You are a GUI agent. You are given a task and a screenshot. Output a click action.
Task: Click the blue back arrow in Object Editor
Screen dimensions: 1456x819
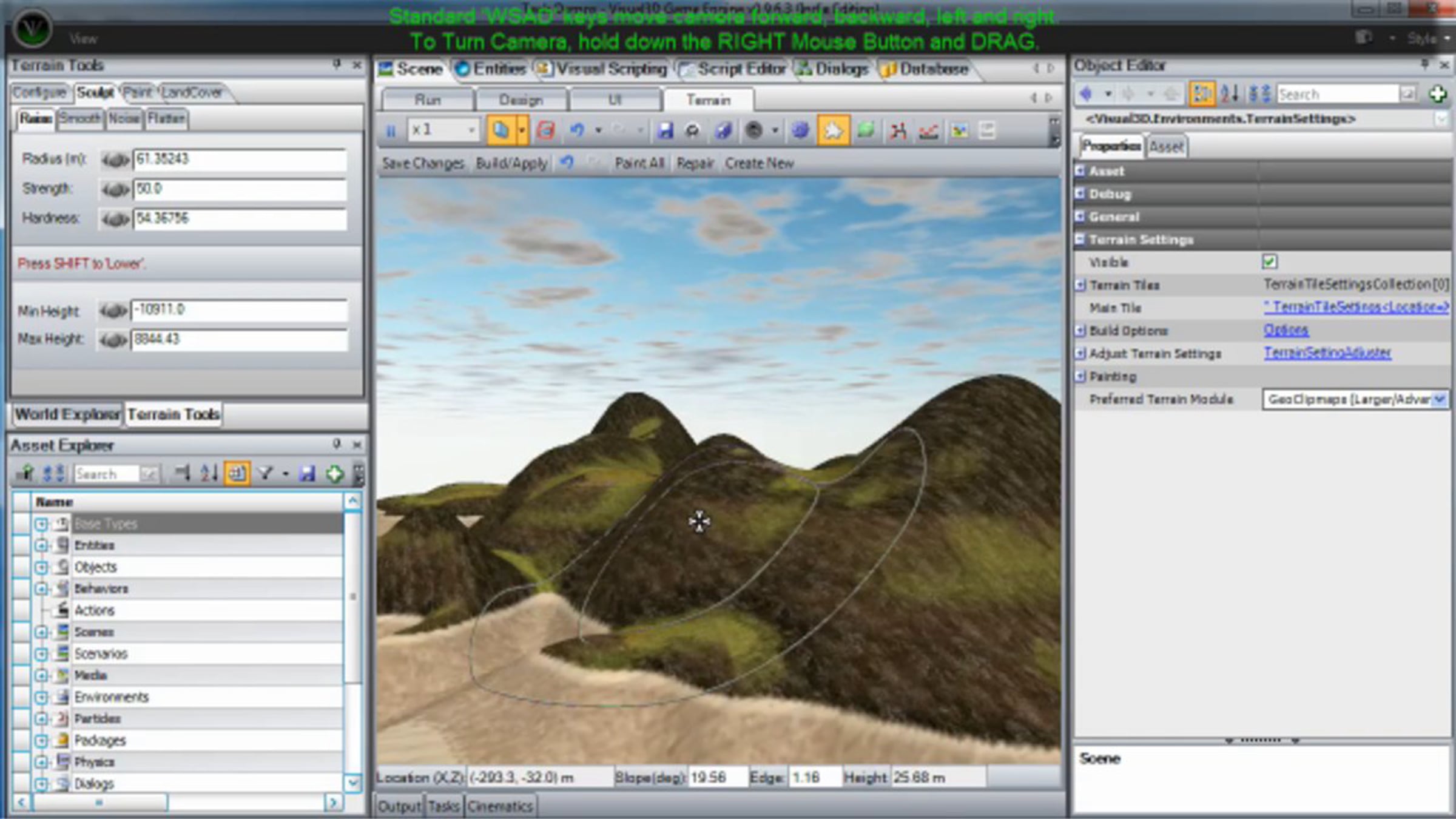pos(1087,94)
